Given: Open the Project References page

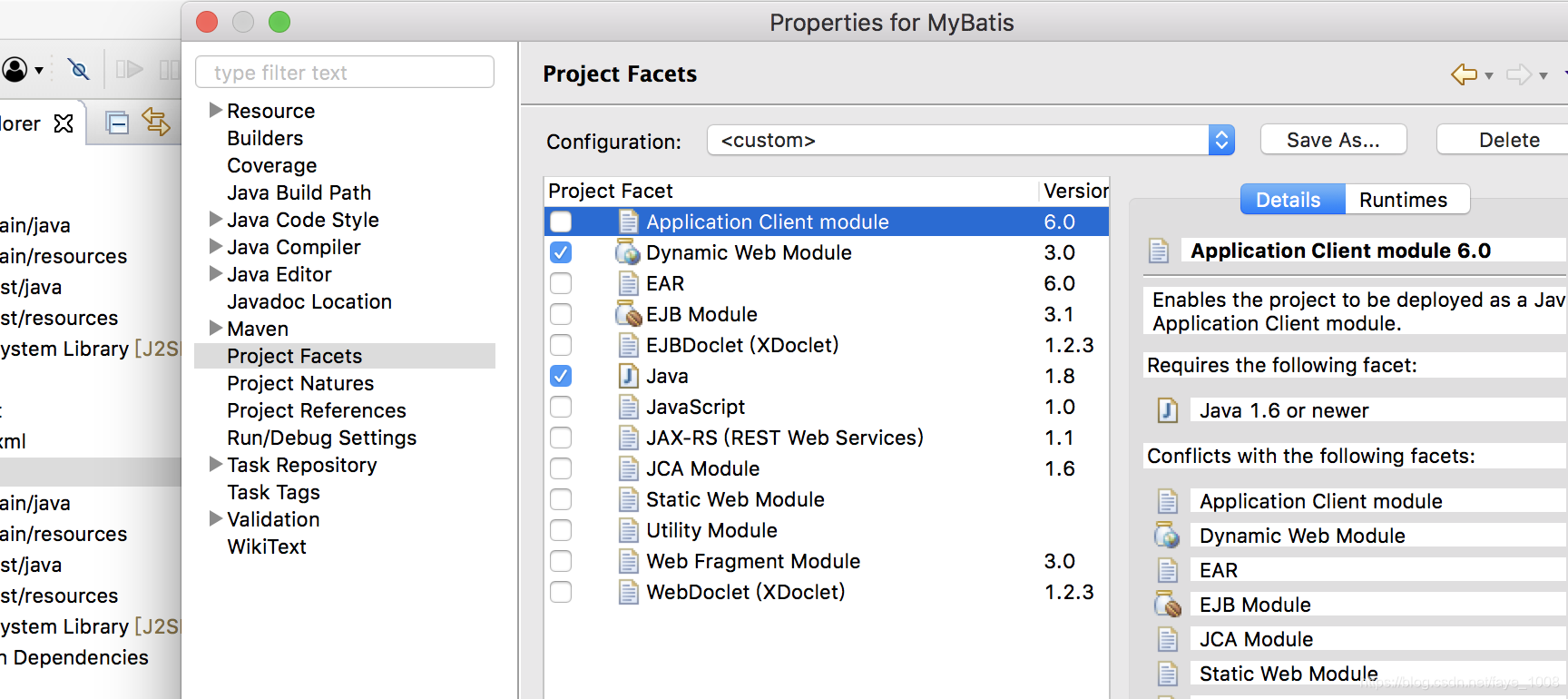Looking at the screenshot, I should pyautogui.click(x=316, y=410).
